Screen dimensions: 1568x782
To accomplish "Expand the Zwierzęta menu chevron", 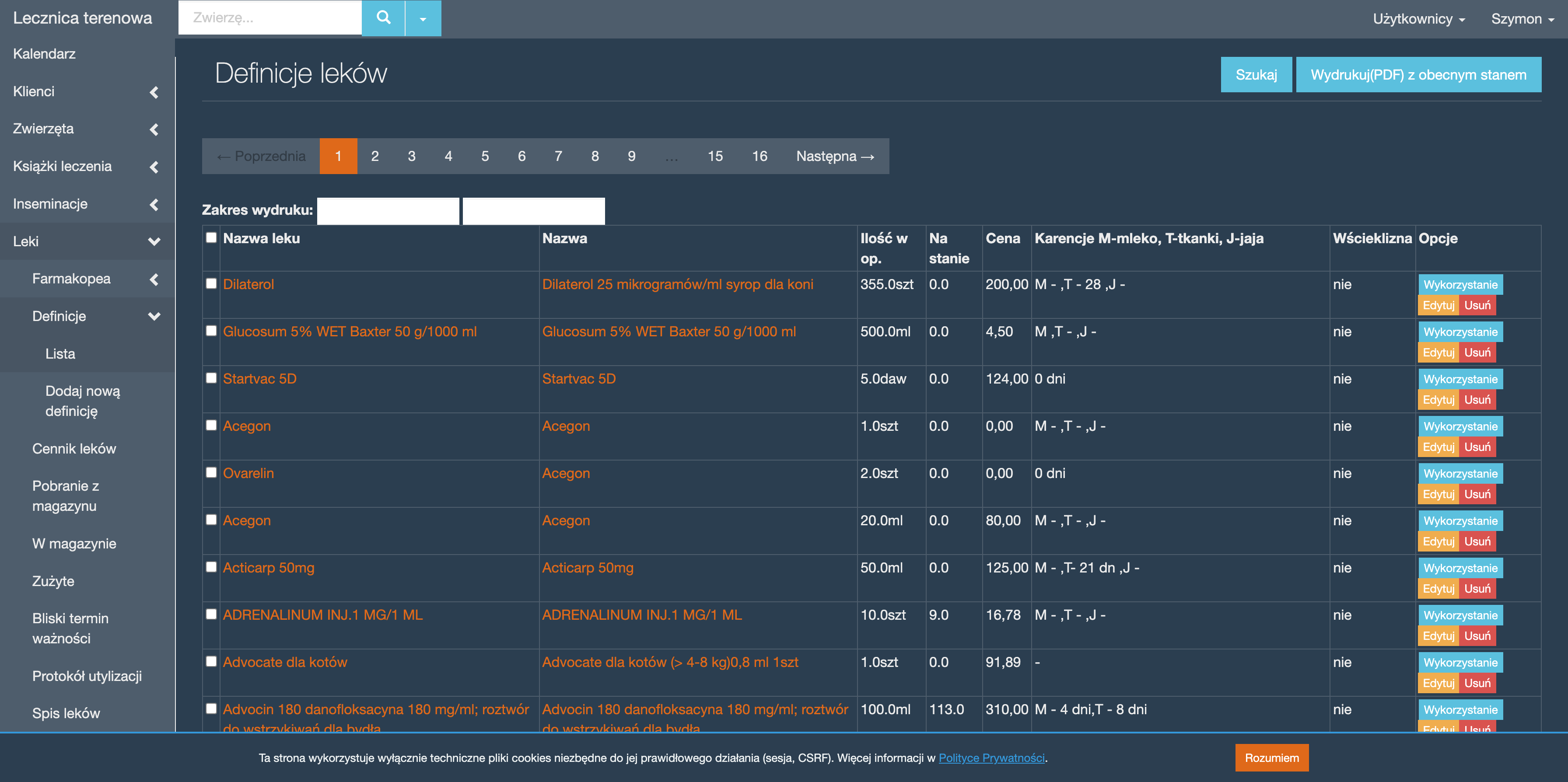I will pos(154,129).
